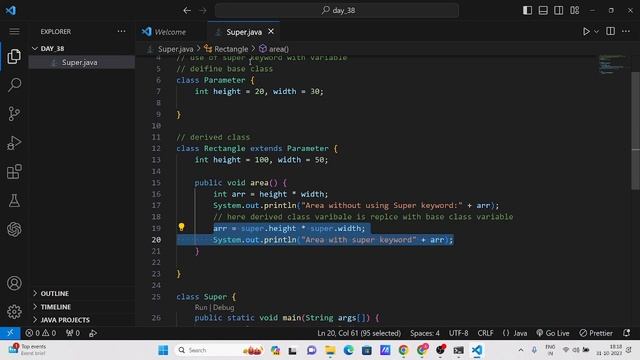Viewport: 640px width, 360px height.
Task: Click Visual Studio Code taskbar icon
Action: [x=477, y=350]
